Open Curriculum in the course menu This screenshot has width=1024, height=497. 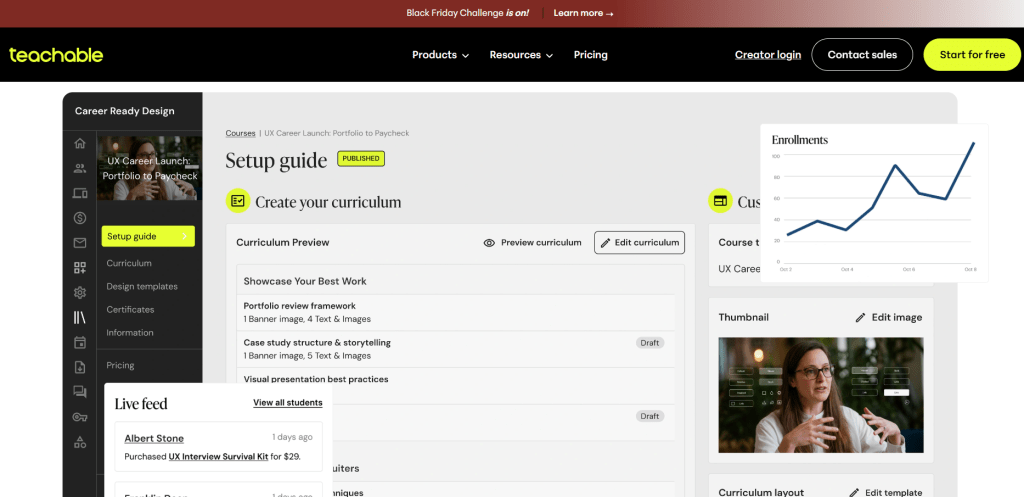(129, 263)
